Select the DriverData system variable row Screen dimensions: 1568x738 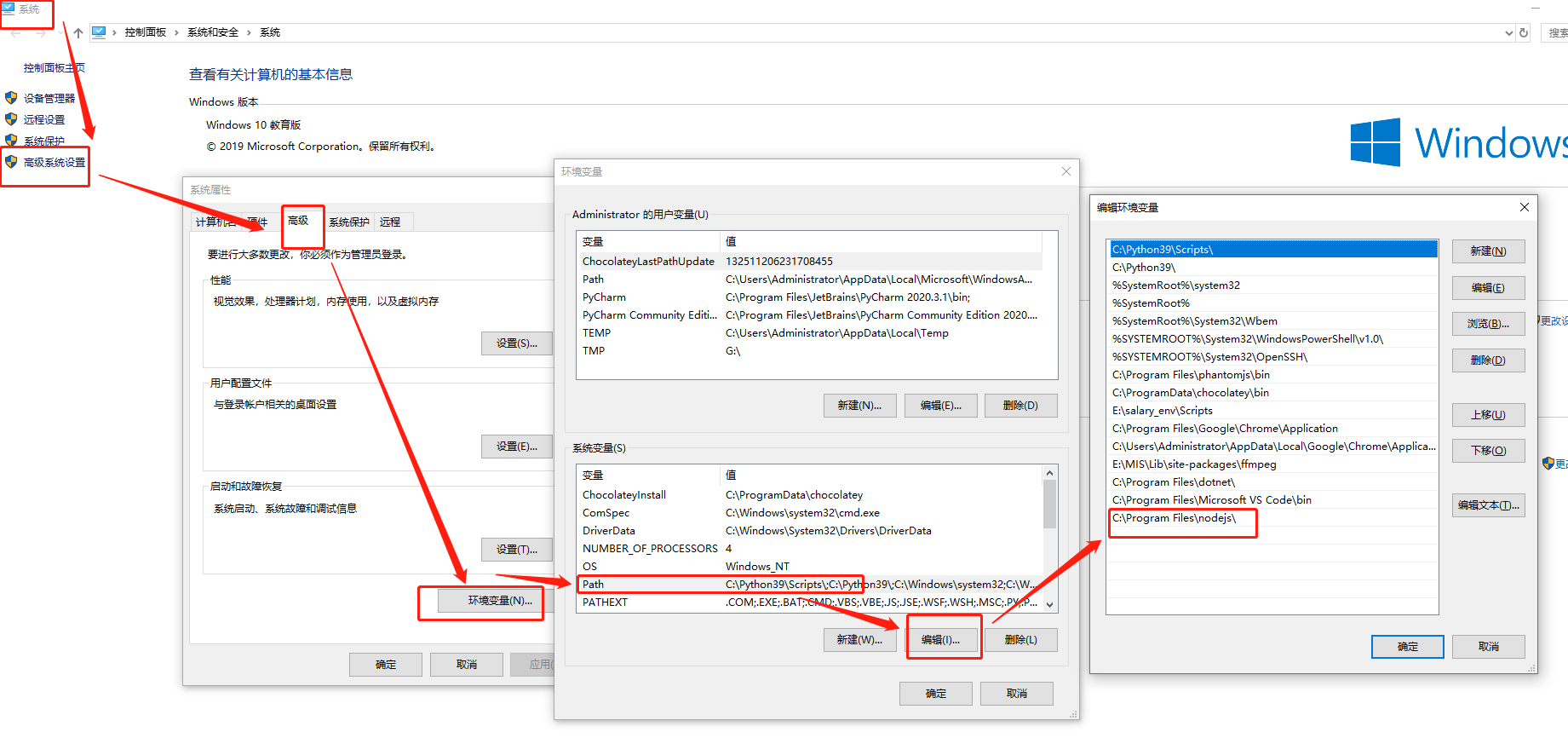tap(809, 531)
